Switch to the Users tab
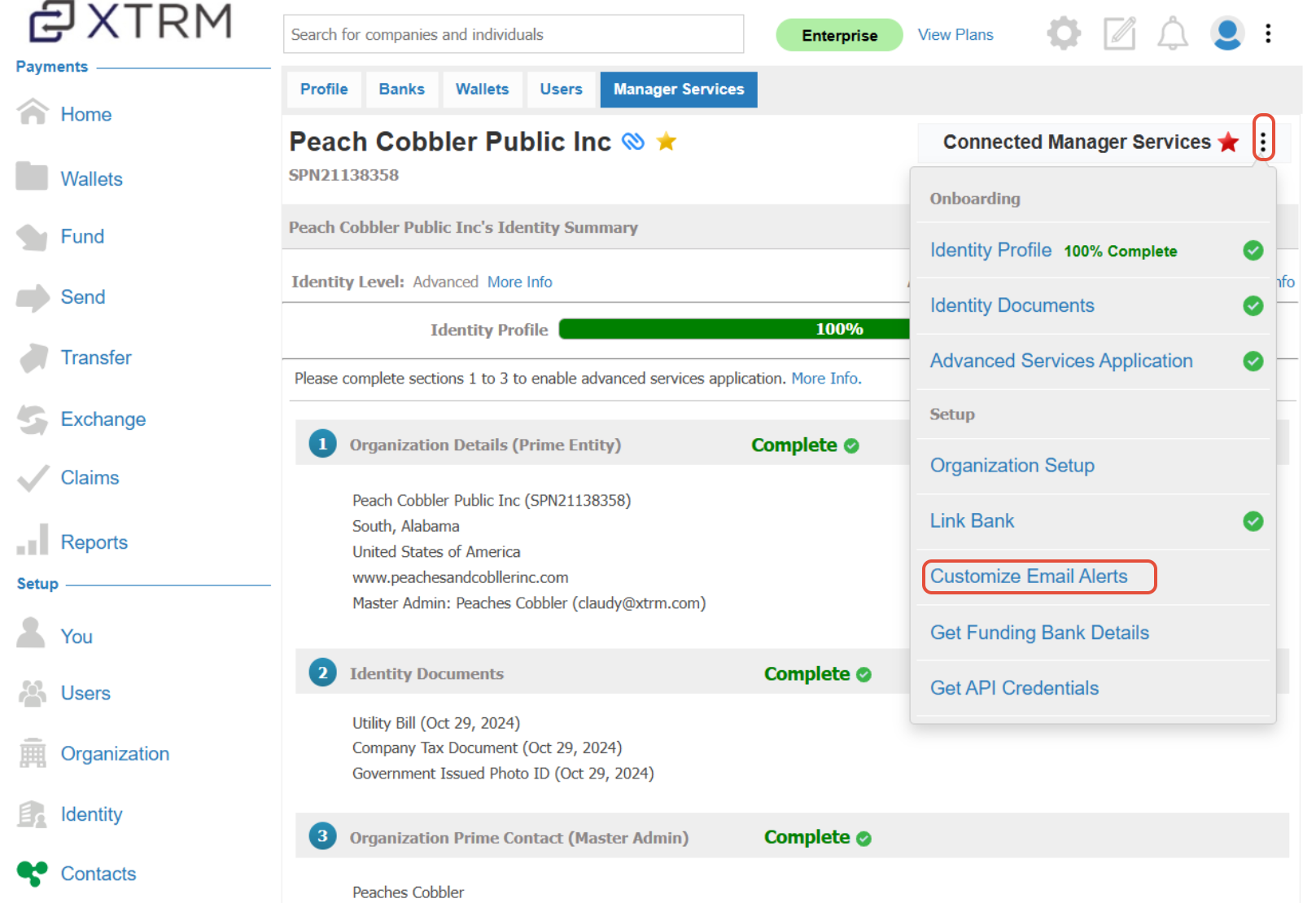Viewport: 1316px width, 903px height. (x=562, y=90)
